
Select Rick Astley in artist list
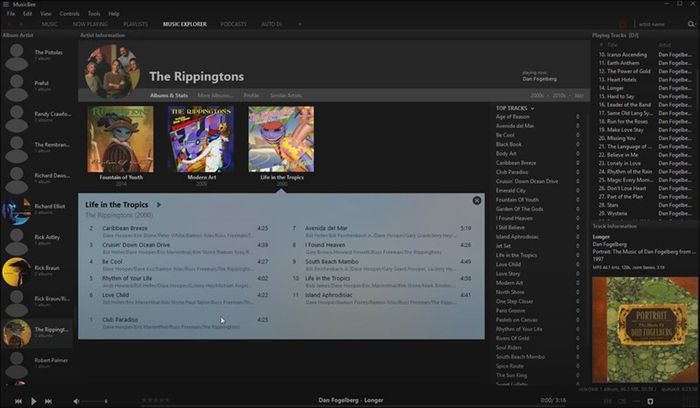tap(38, 241)
